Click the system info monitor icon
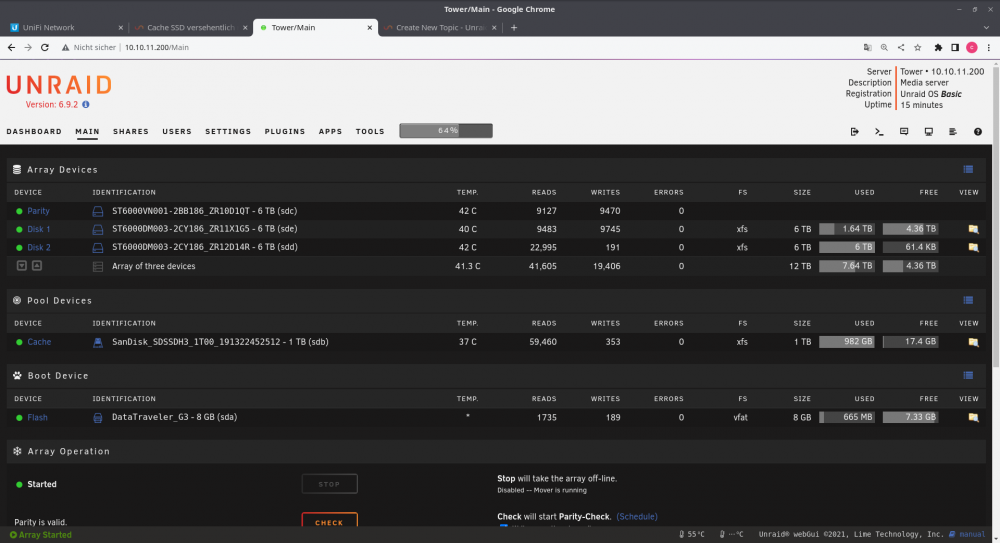This screenshot has width=1000, height=543. click(929, 131)
